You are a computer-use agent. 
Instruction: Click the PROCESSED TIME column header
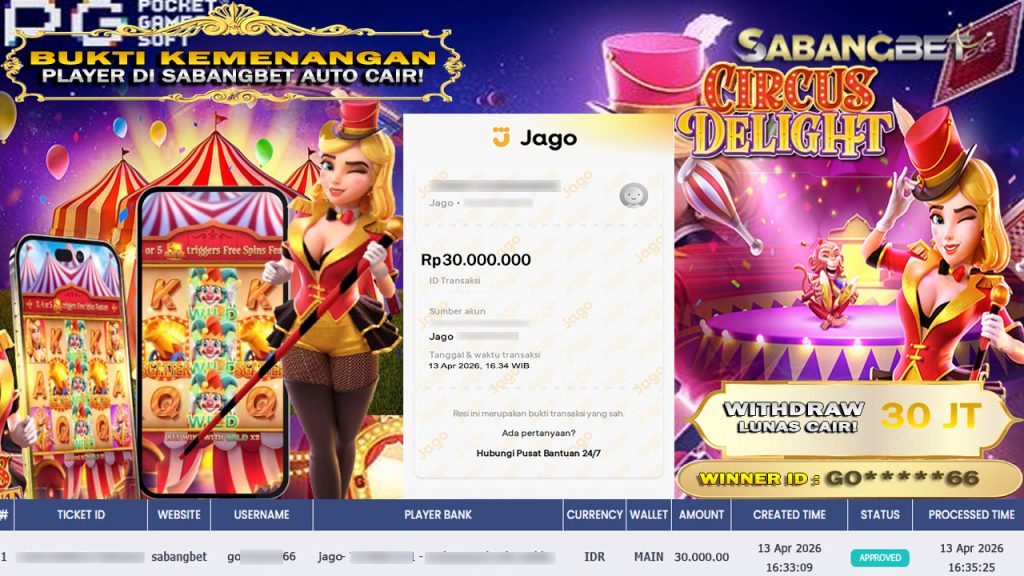point(971,515)
